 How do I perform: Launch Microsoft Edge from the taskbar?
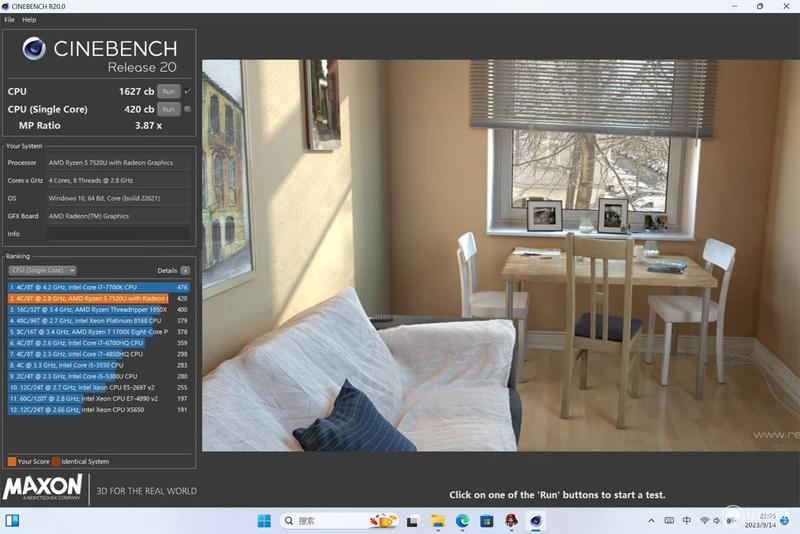[462, 521]
